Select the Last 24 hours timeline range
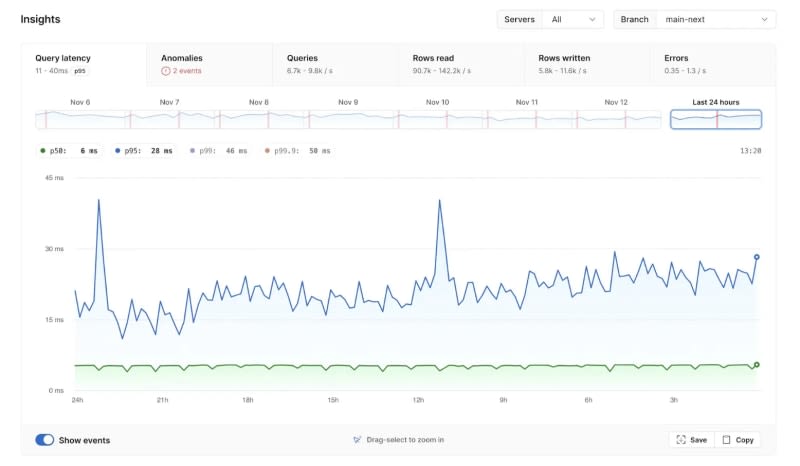The image size is (800, 466). [x=716, y=119]
